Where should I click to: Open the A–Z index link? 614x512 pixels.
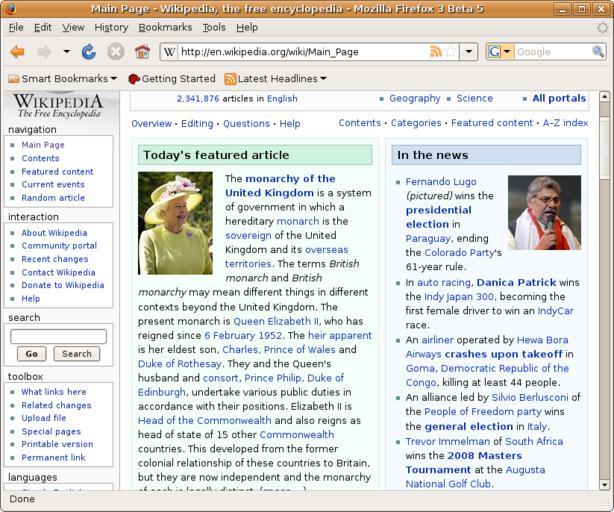565,123
